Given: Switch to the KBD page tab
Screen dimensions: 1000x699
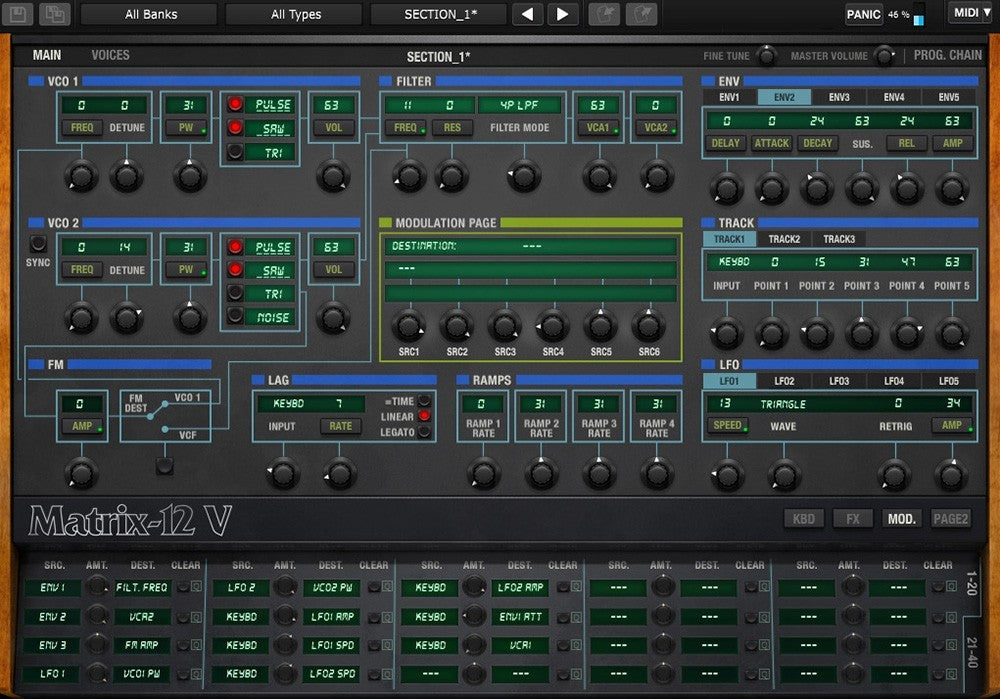Looking at the screenshot, I should [x=804, y=519].
